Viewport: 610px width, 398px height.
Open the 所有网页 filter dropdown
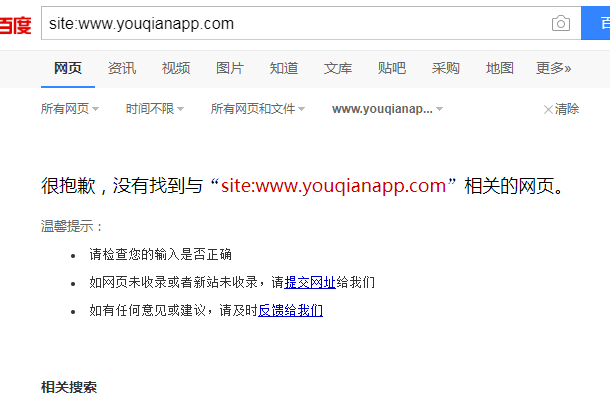click(x=70, y=109)
